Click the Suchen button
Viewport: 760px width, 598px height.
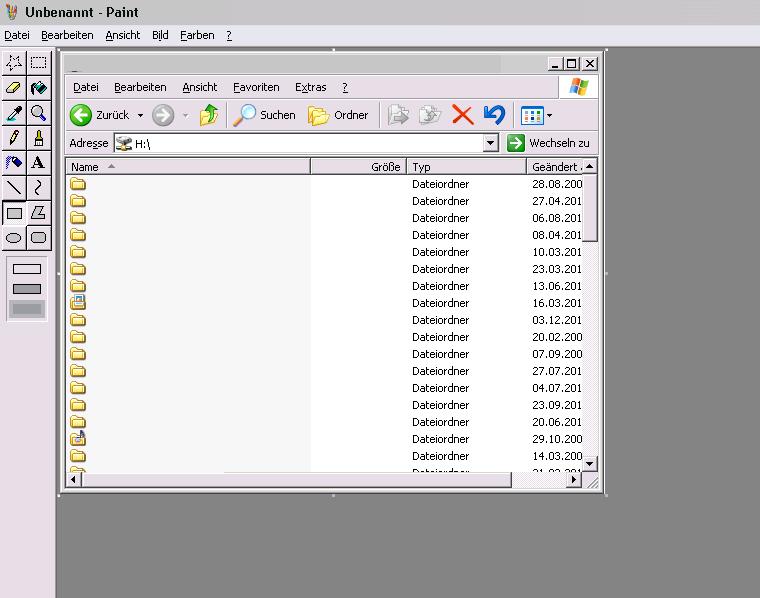click(265, 115)
